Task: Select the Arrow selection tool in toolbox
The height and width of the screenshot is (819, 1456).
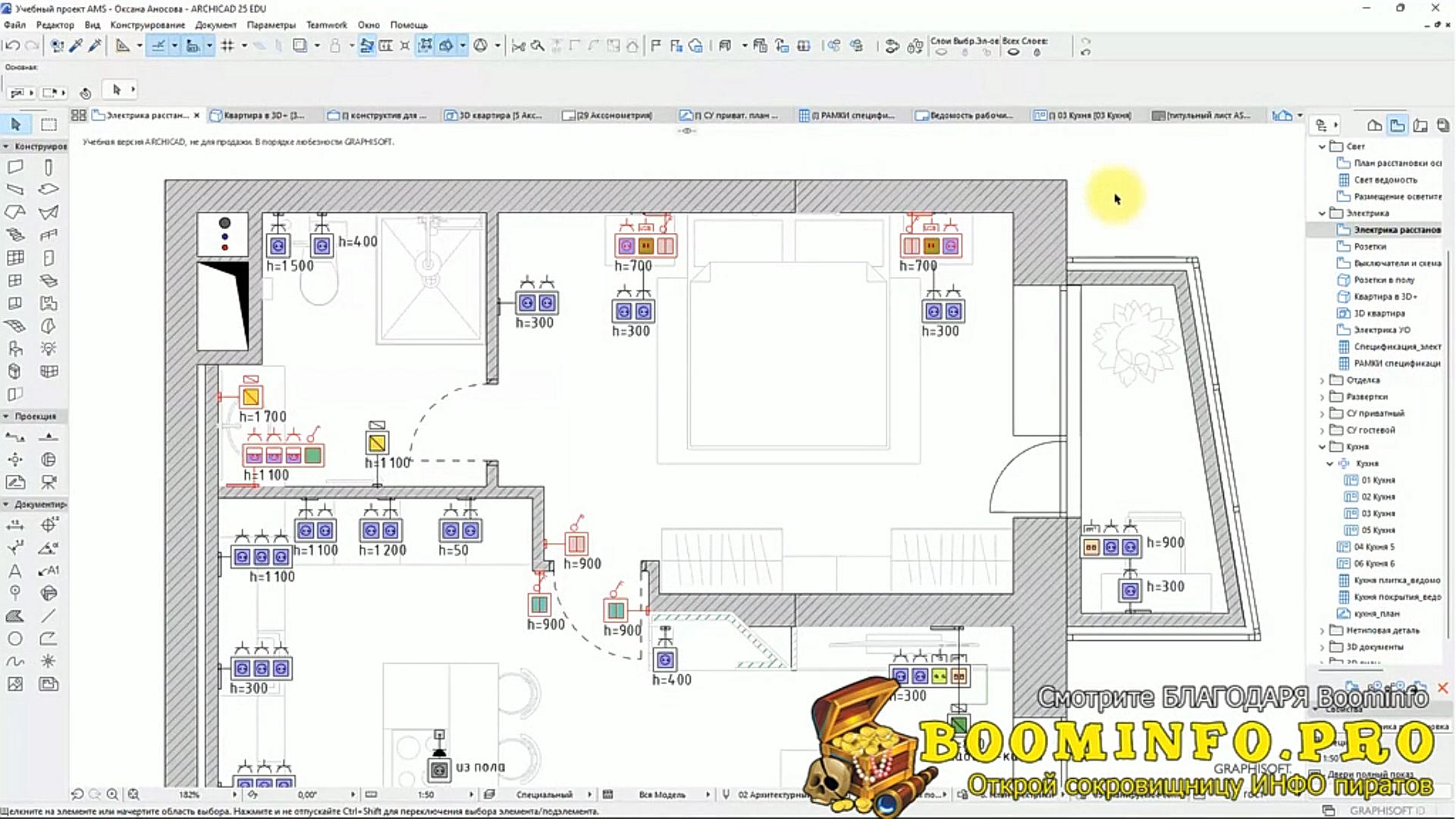Action: point(16,124)
